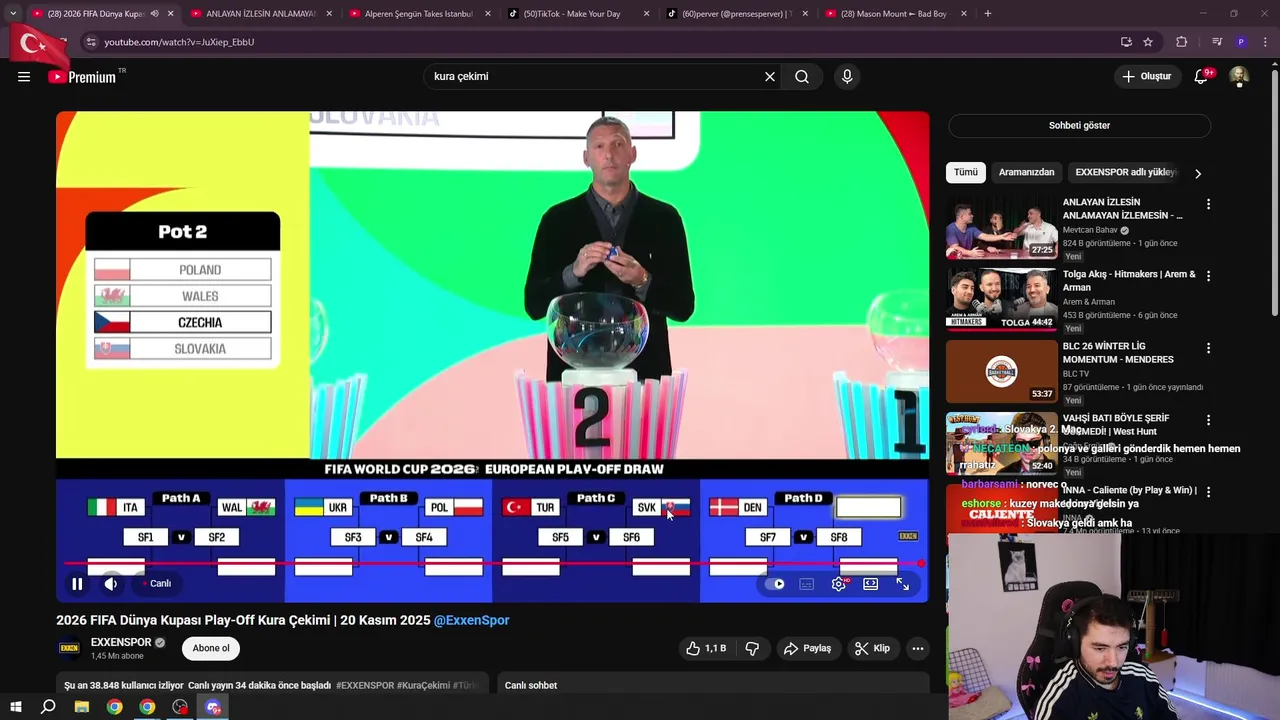Mute the video volume

pyautogui.click(x=111, y=584)
